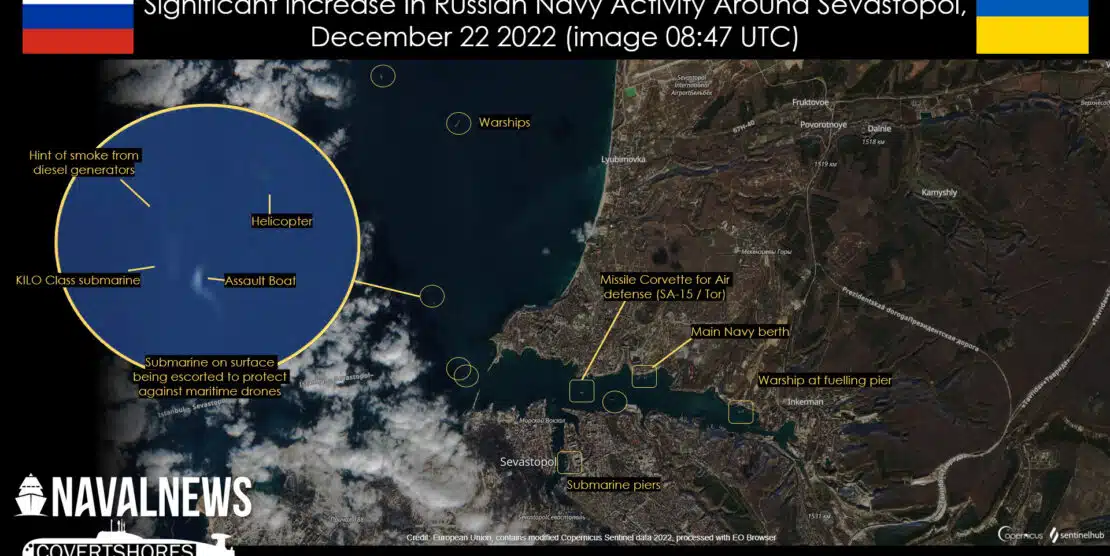Select the Missile Corvette for Air defense label

tap(663, 287)
